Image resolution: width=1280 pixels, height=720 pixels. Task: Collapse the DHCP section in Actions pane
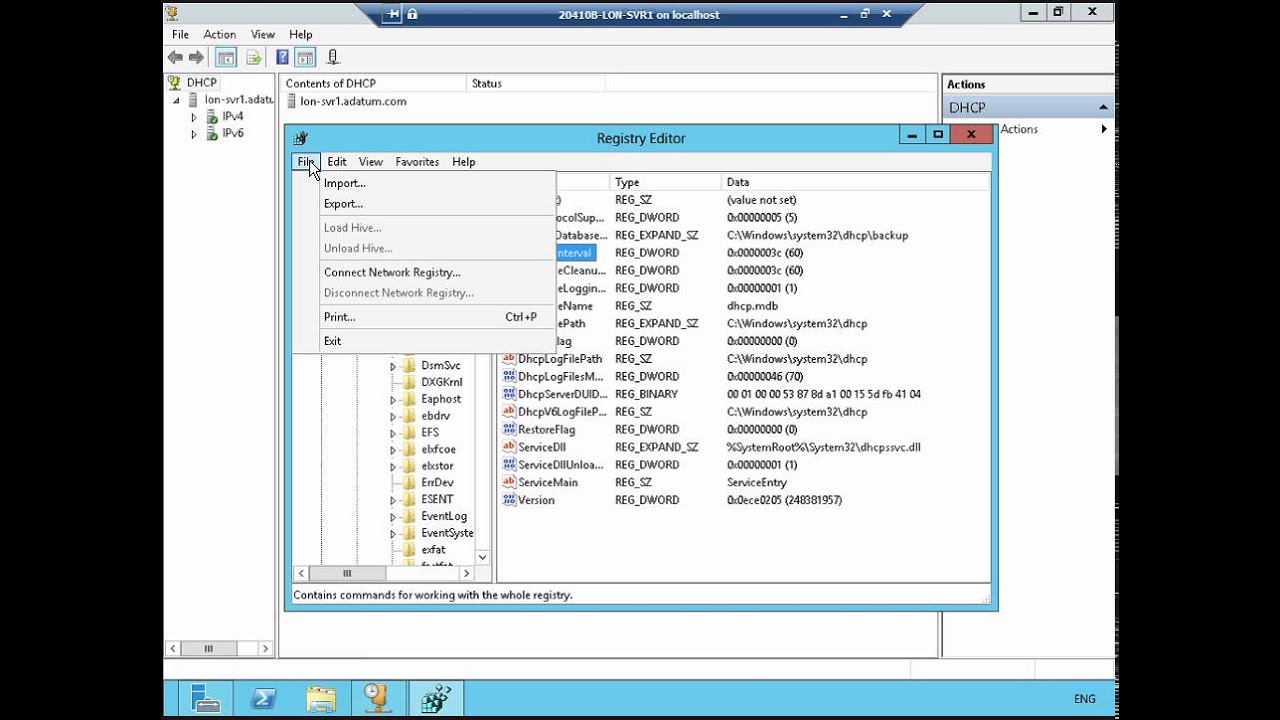tap(1103, 107)
